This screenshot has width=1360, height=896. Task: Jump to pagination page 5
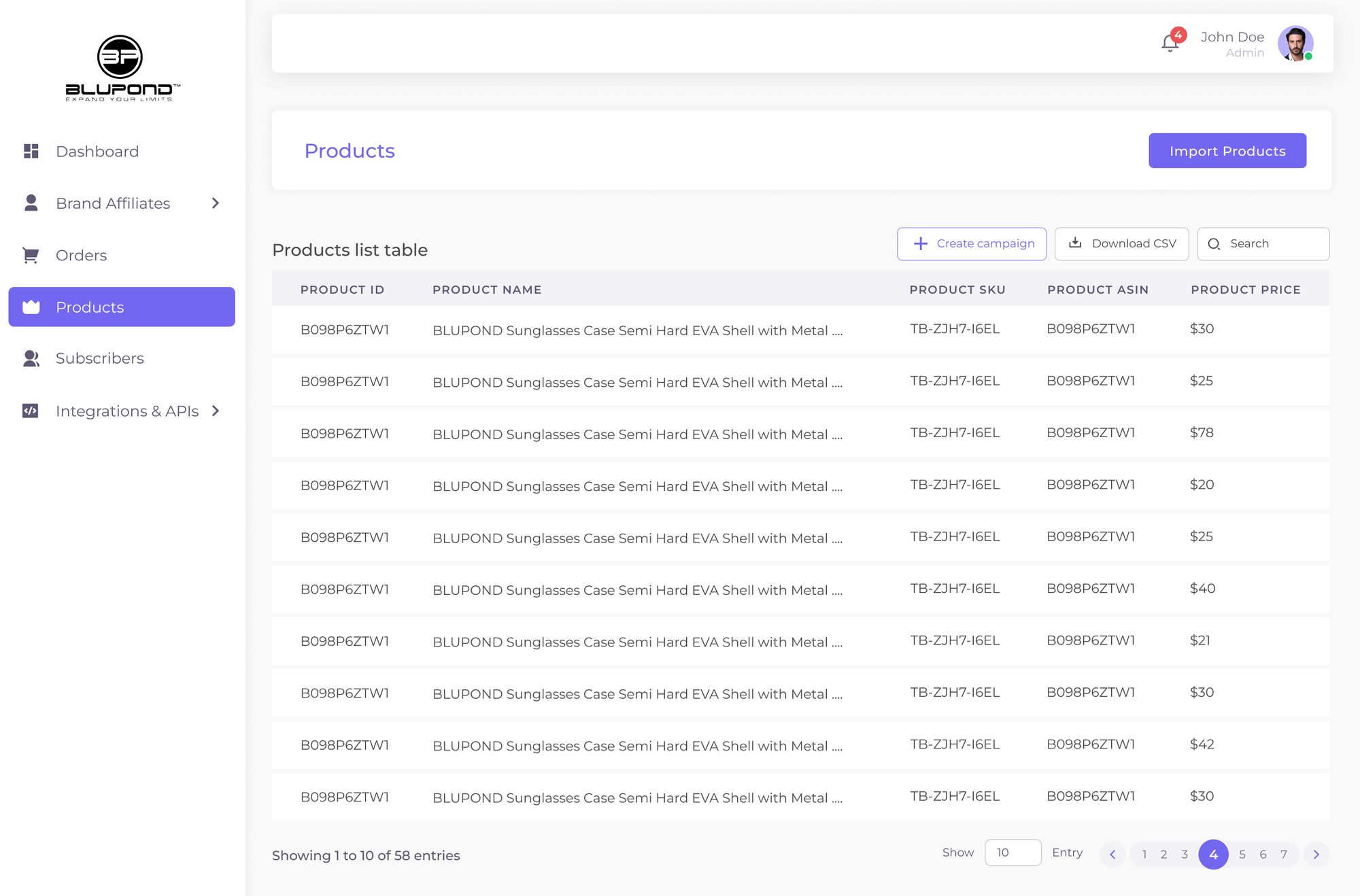(1242, 855)
